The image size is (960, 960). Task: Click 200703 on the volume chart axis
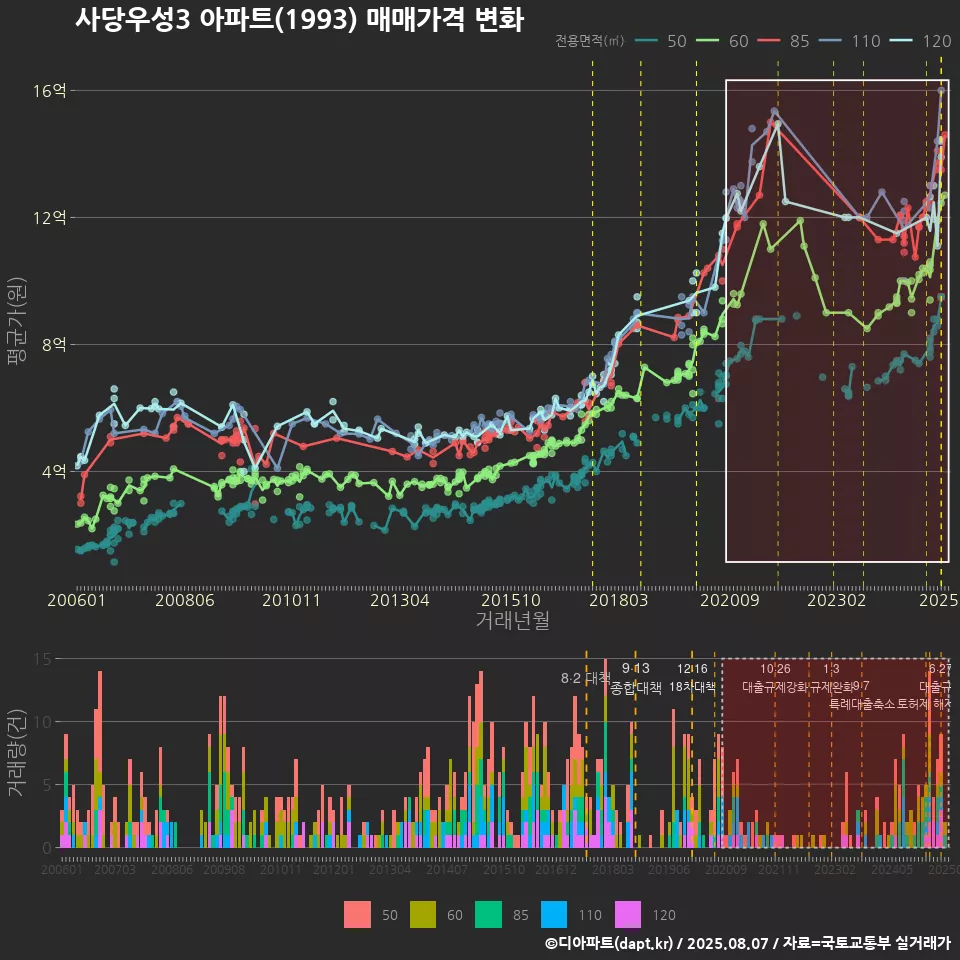pos(114,869)
